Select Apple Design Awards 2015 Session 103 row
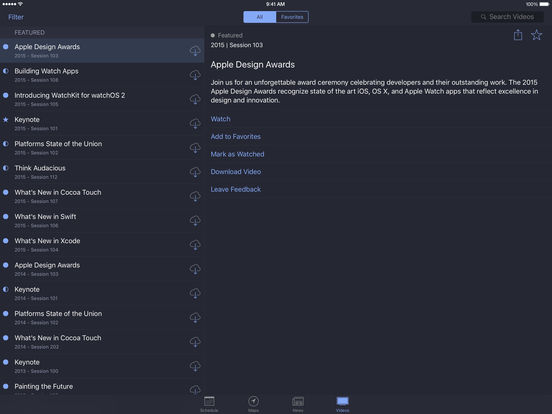Image resolution: width=552 pixels, height=414 pixels. point(102,51)
